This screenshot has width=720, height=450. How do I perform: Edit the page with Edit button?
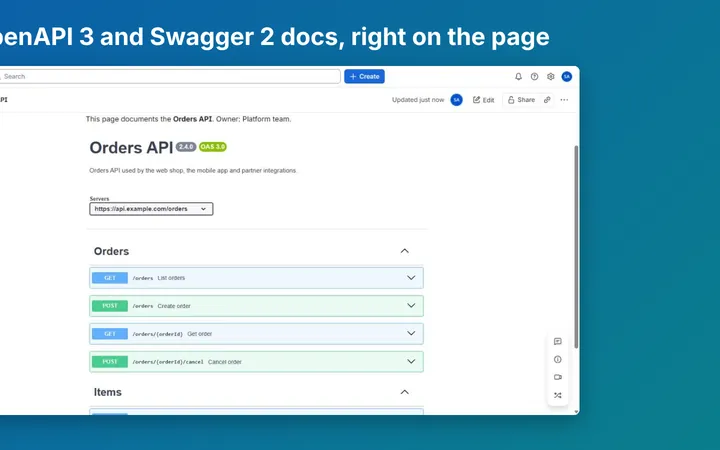(484, 100)
